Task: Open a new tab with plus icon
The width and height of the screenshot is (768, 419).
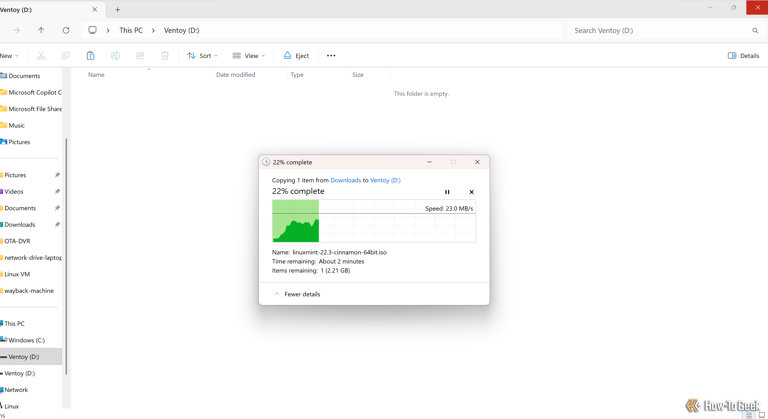Action: pos(118,9)
